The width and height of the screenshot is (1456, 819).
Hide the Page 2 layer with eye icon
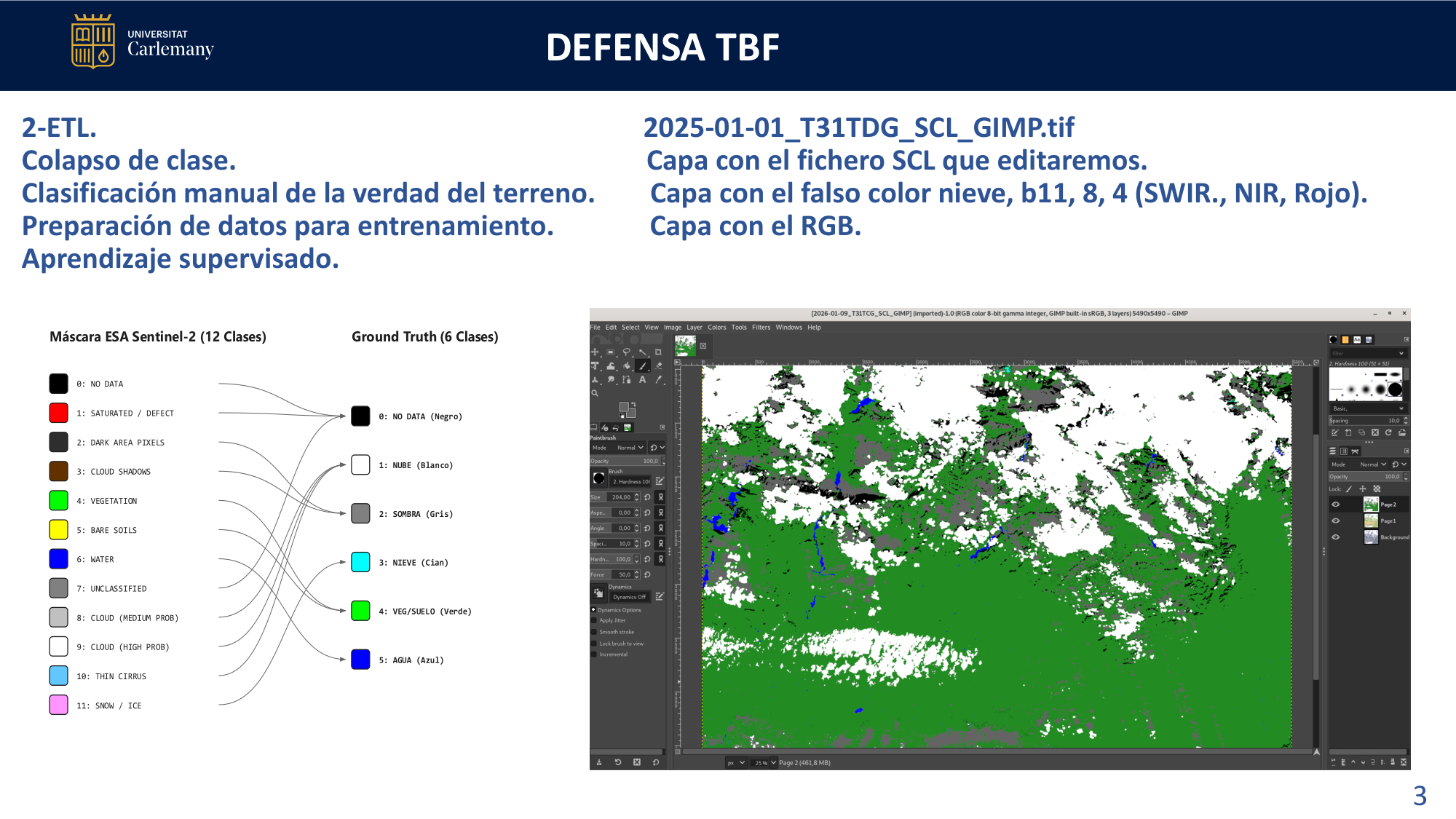(x=1336, y=505)
